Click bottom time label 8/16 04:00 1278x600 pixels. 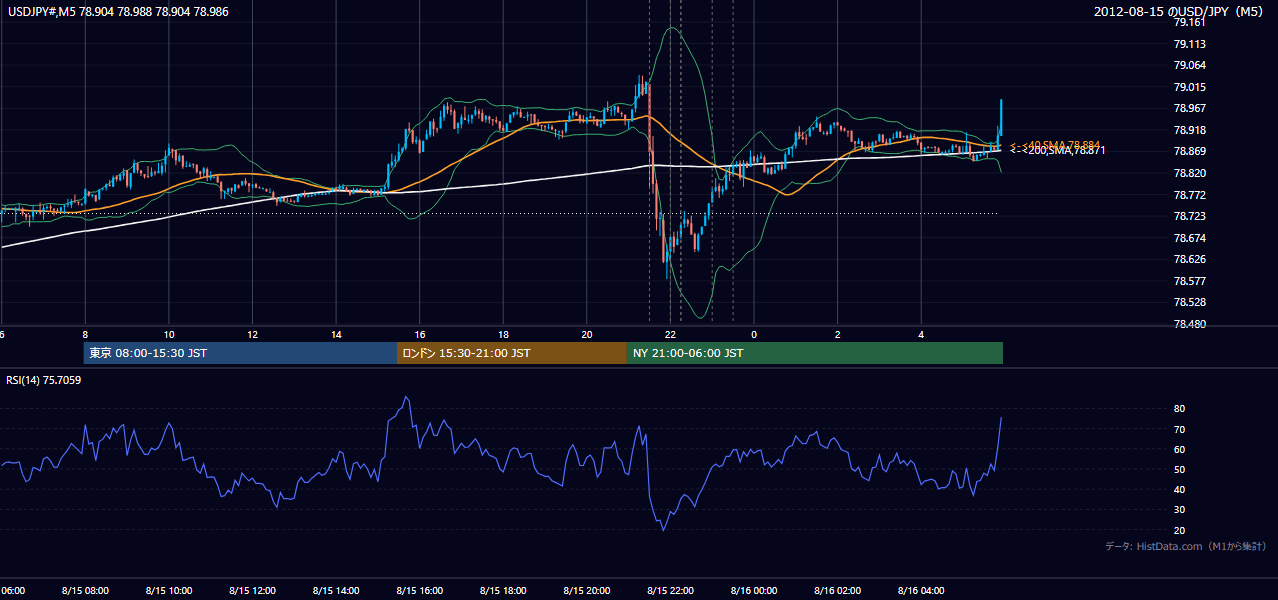(921, 590)
